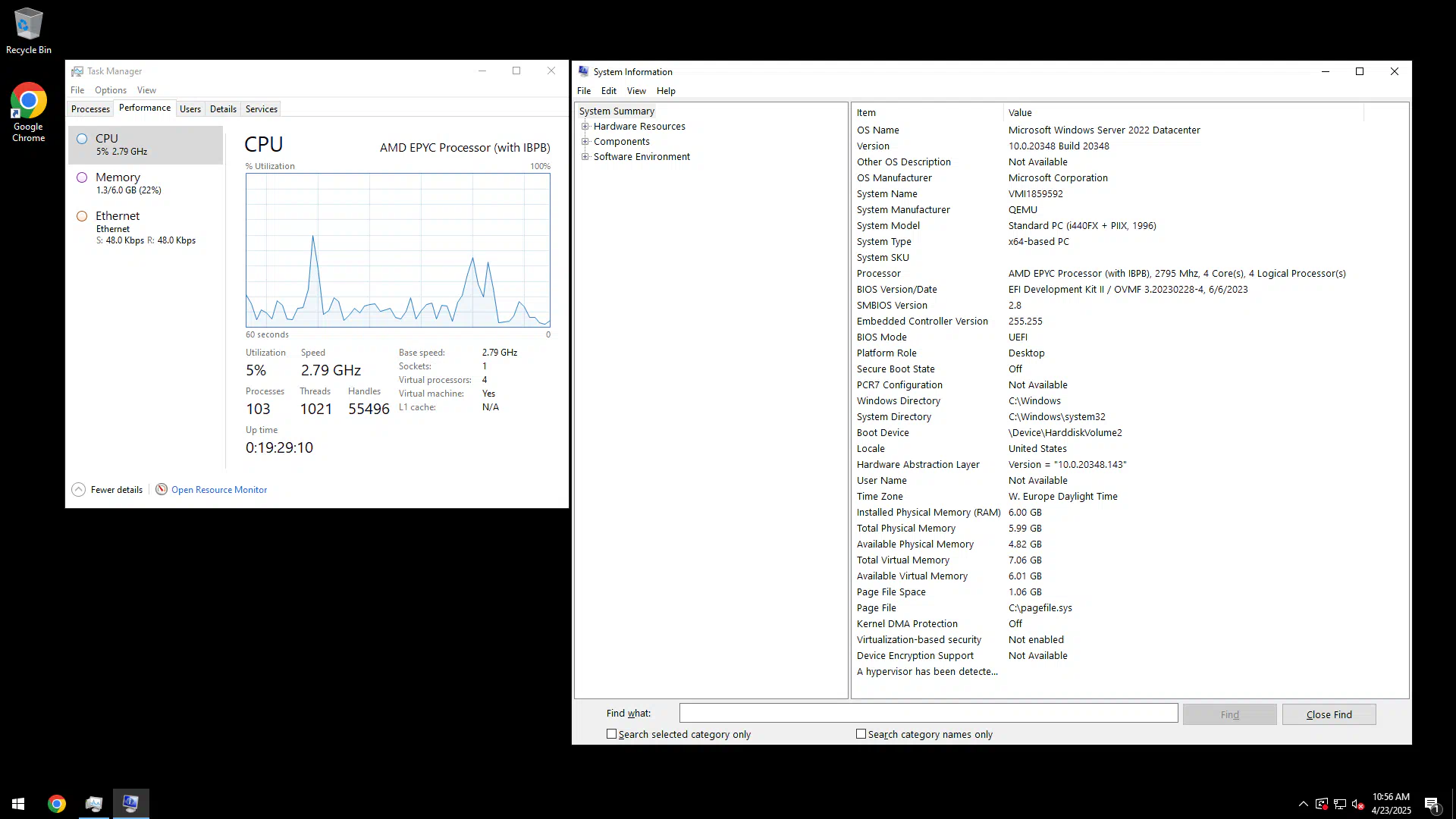Select the Performance tab
This screenshot has height=819, width=1456.
145,108
